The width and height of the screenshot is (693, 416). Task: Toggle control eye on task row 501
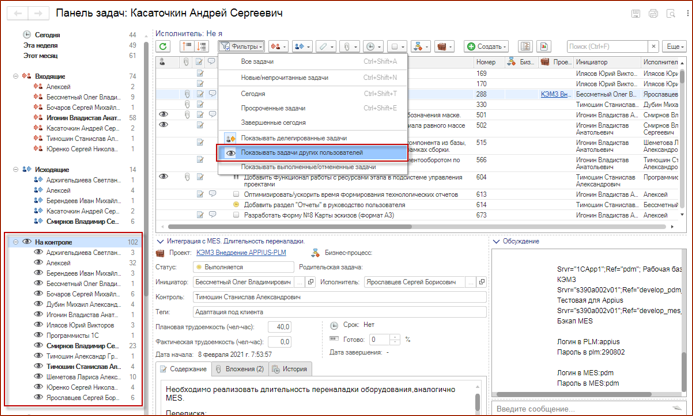[163, 114]
